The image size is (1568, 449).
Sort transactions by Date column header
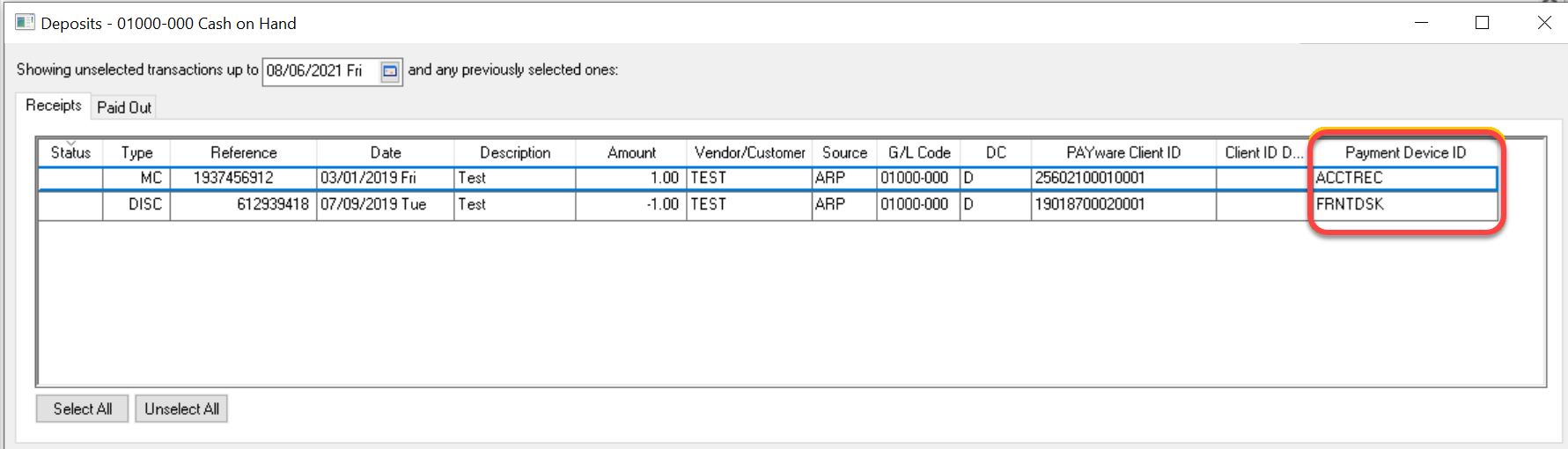[x=385, y=152]
